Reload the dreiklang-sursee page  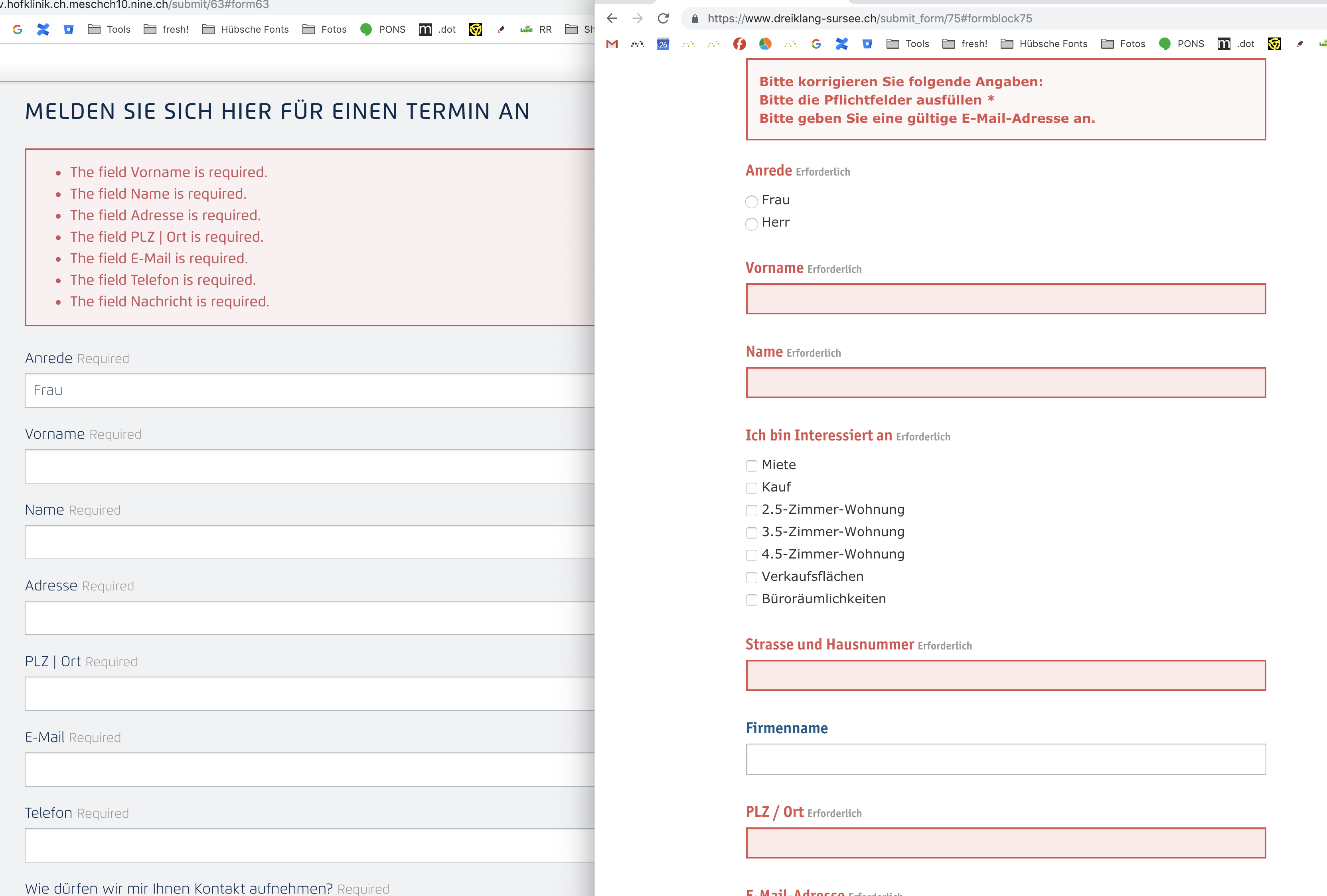663,18
